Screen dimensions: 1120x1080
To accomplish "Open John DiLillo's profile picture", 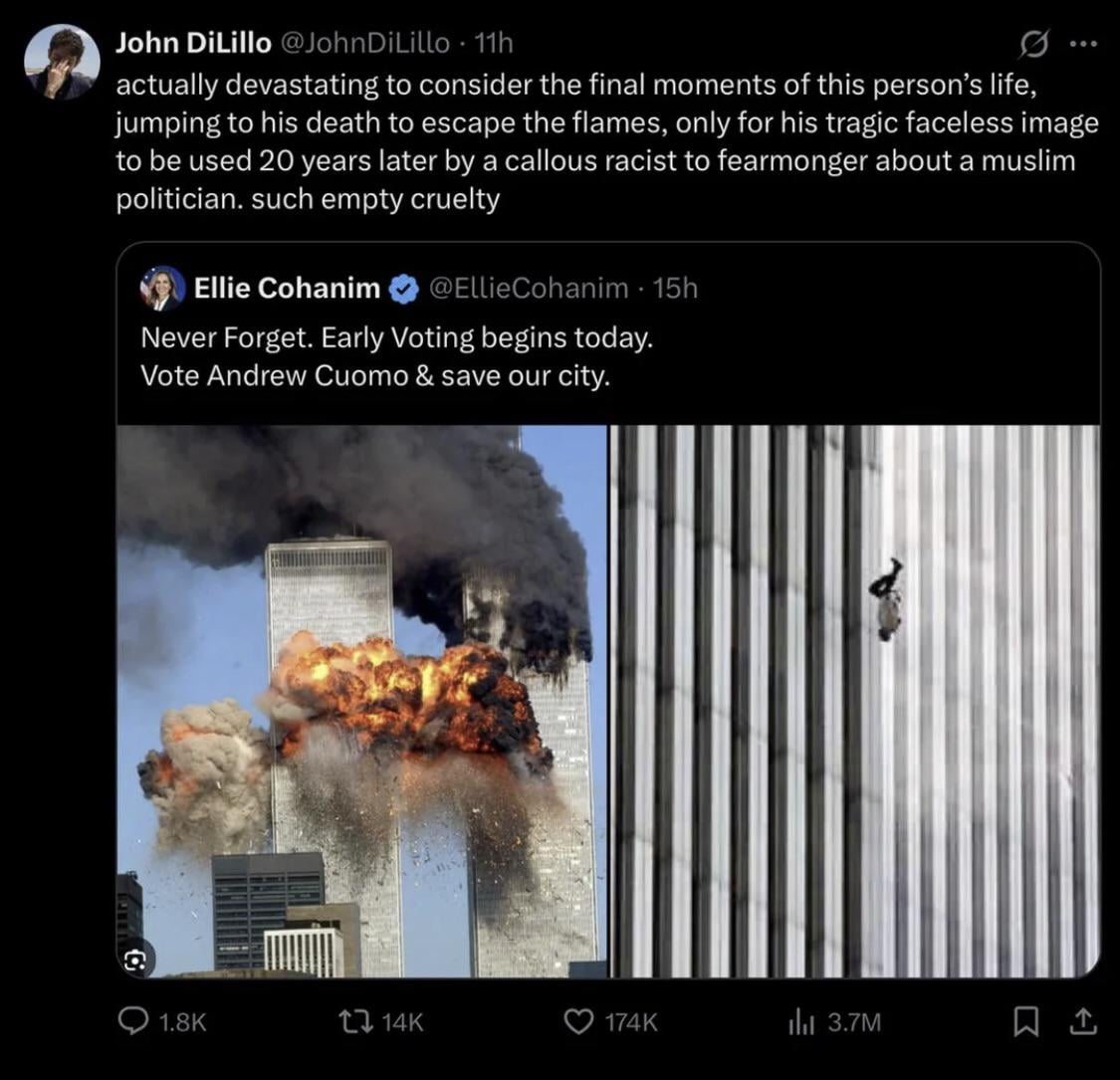I will point(62,62).
